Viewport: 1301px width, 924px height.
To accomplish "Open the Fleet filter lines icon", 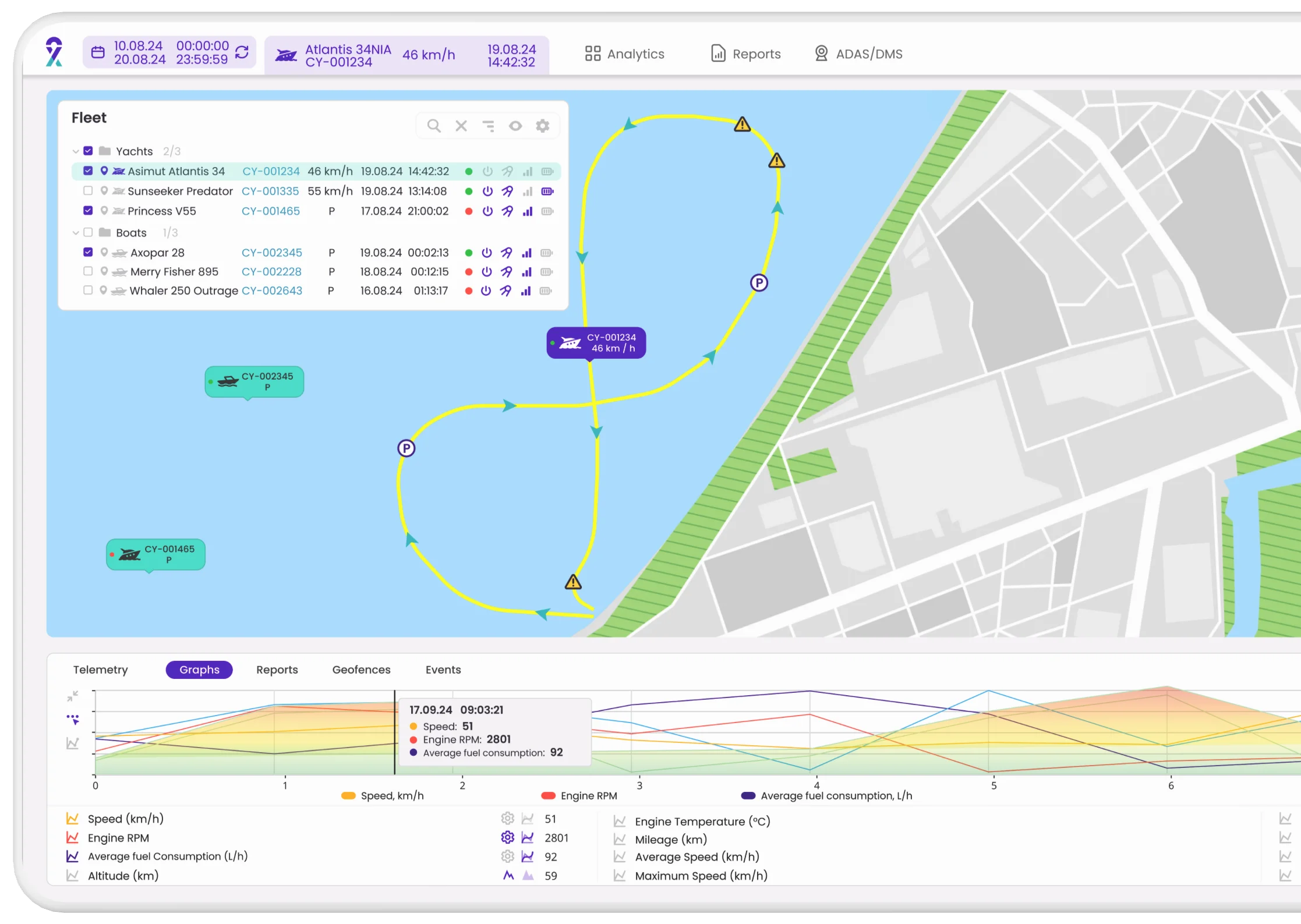I will coord(489,126).
